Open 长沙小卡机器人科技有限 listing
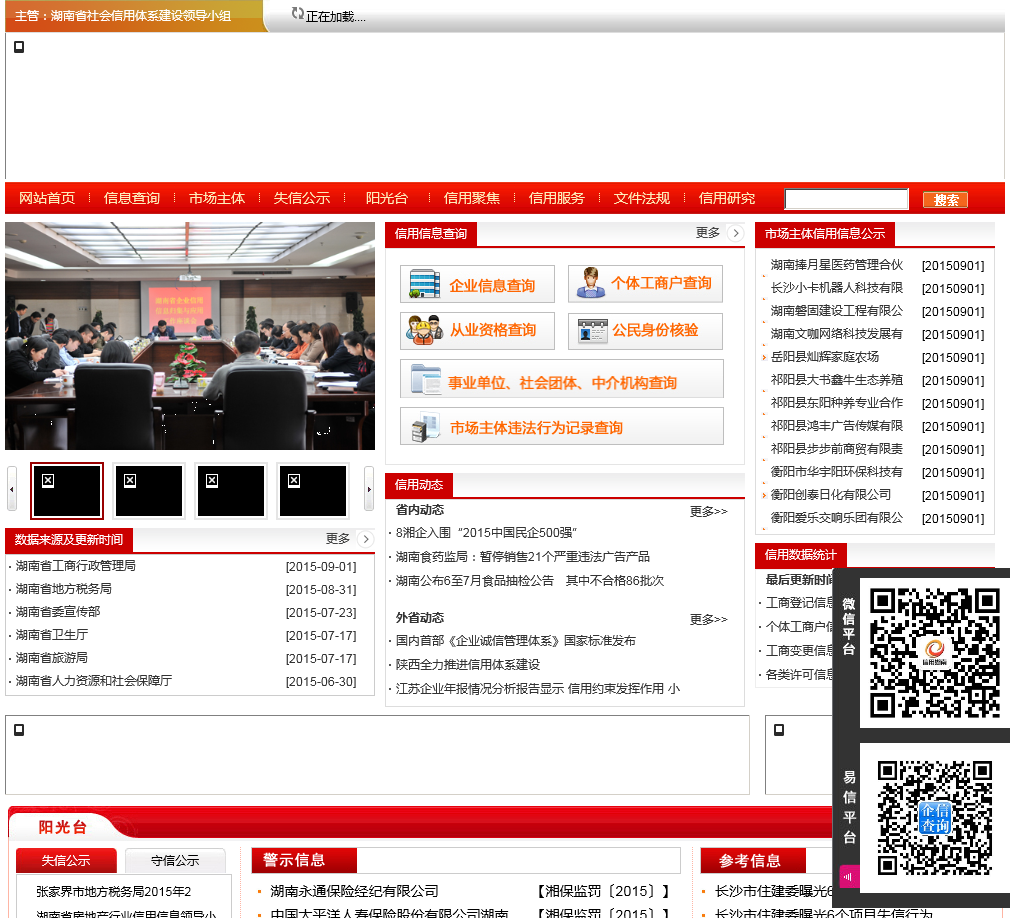 pos(837,288)
